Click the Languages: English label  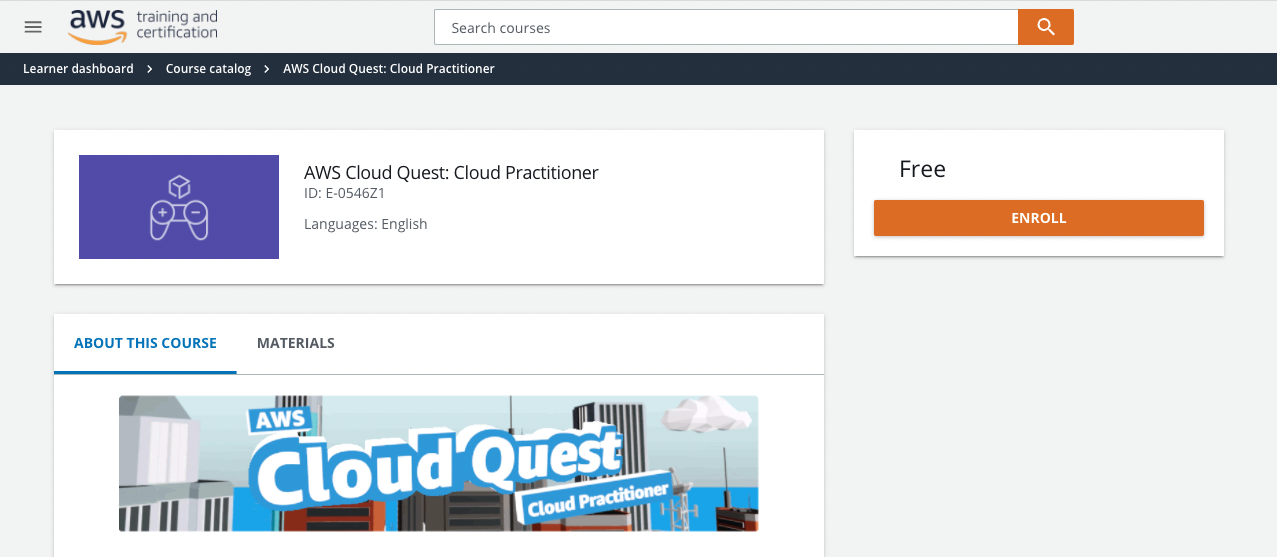pos(365,224)
